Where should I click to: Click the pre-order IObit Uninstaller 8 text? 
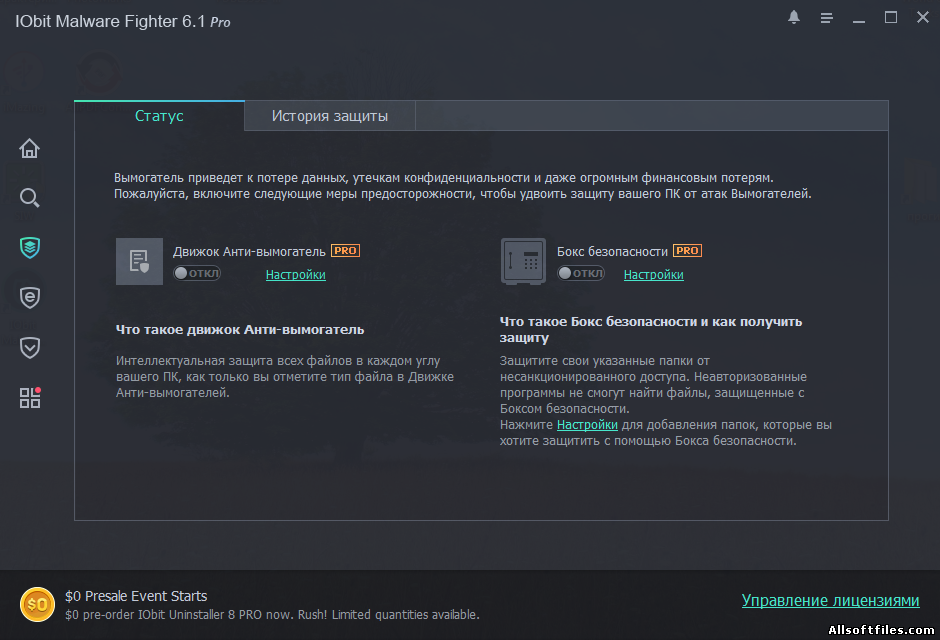[272, 615]
